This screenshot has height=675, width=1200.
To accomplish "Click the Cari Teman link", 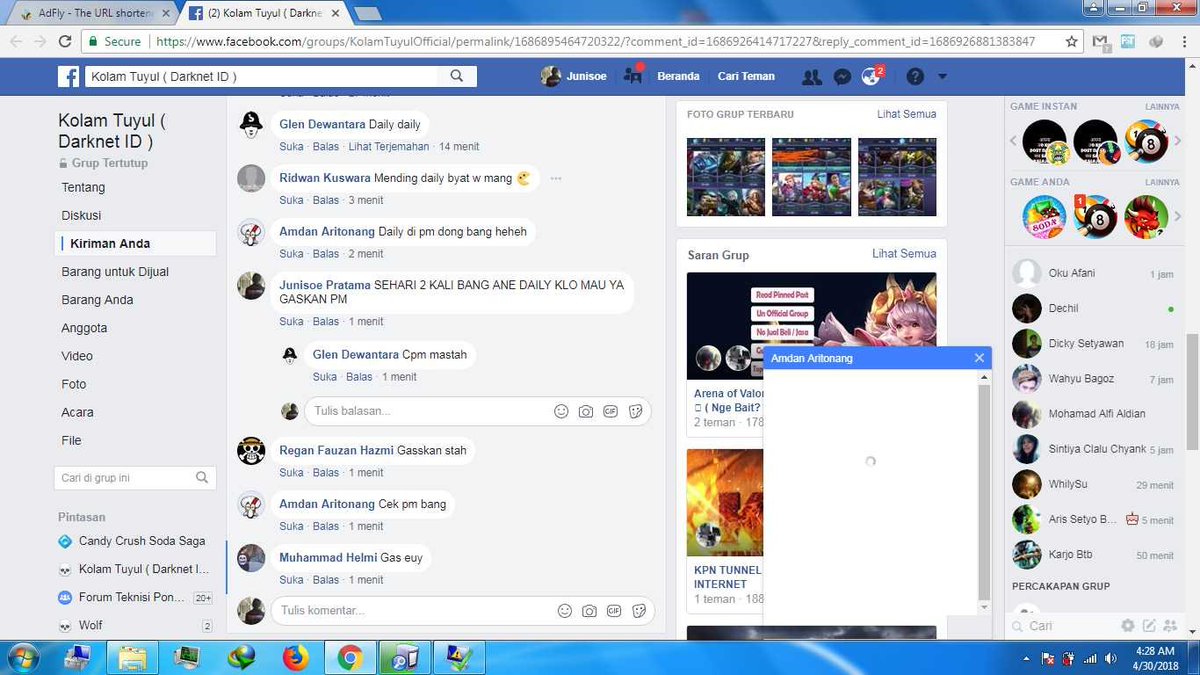I will [x=746, y=77].
